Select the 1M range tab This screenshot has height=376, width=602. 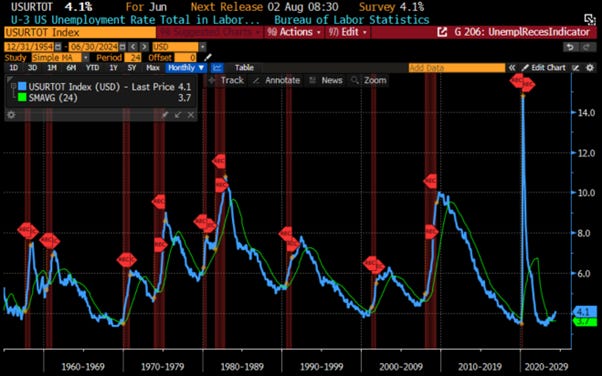pyautogui.click(x=52, y=68)
